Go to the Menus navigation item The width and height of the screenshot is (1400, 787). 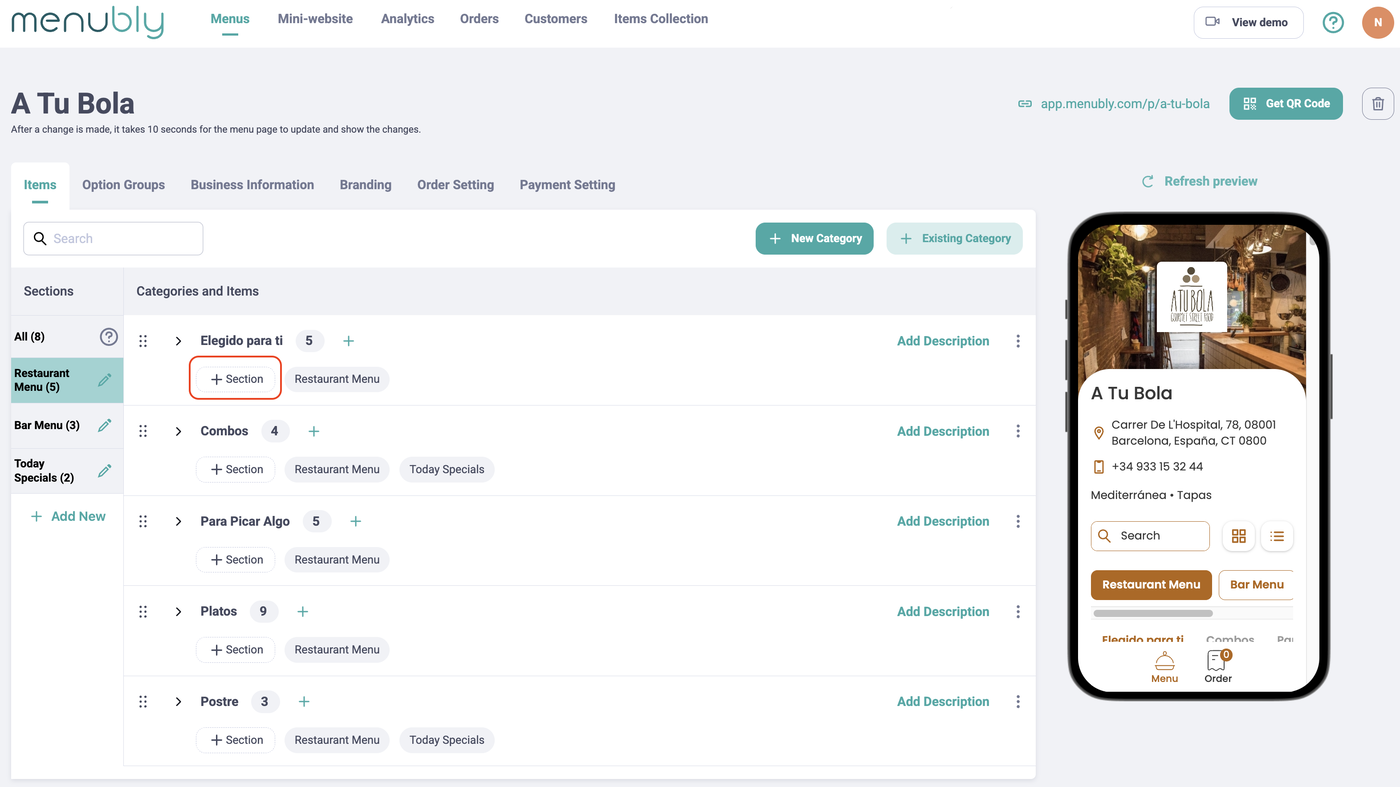click(230, 19)
